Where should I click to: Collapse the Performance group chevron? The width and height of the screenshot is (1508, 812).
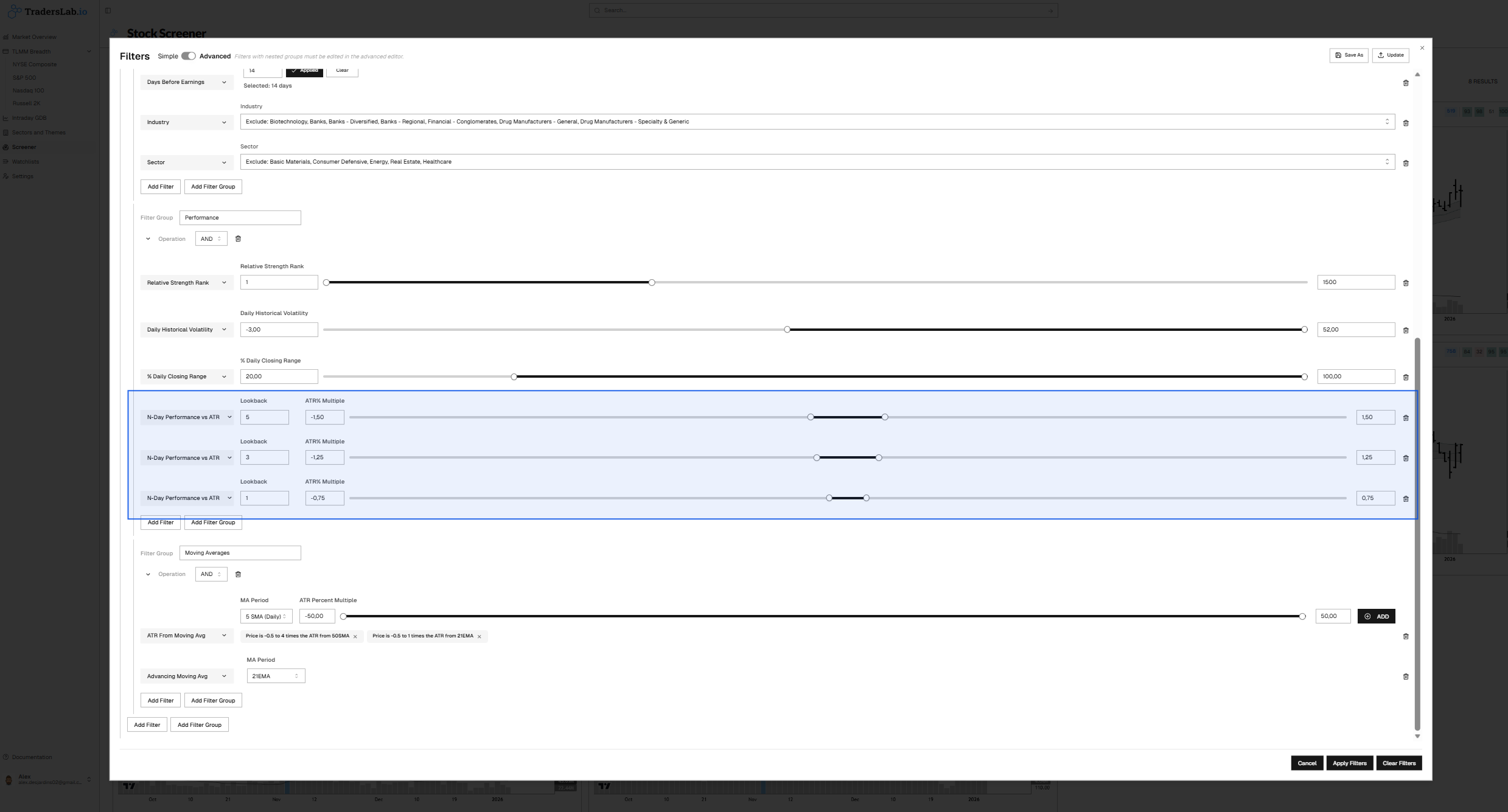pyautogui.click(x=148, y=239)
